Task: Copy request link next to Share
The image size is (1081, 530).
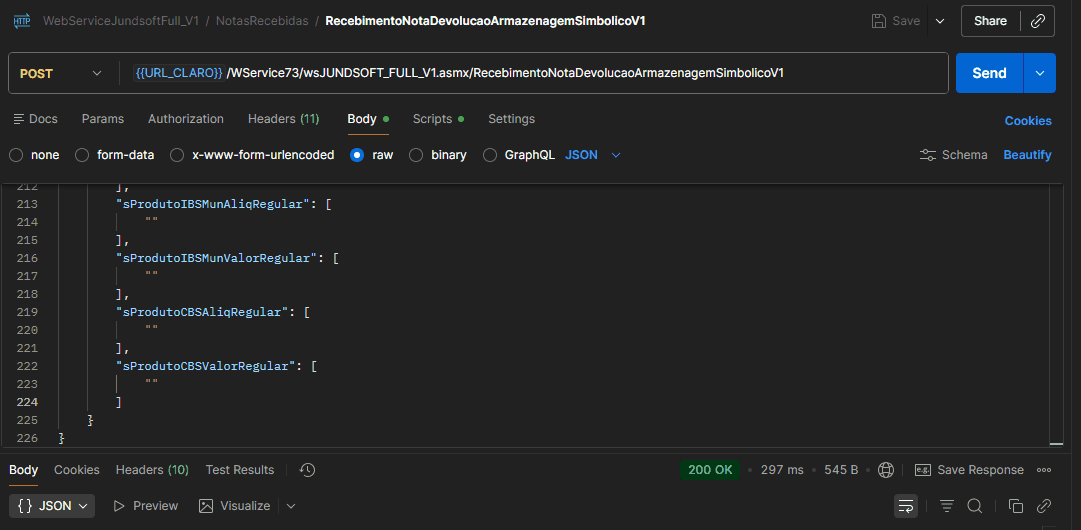Action: click(1038, 21)
